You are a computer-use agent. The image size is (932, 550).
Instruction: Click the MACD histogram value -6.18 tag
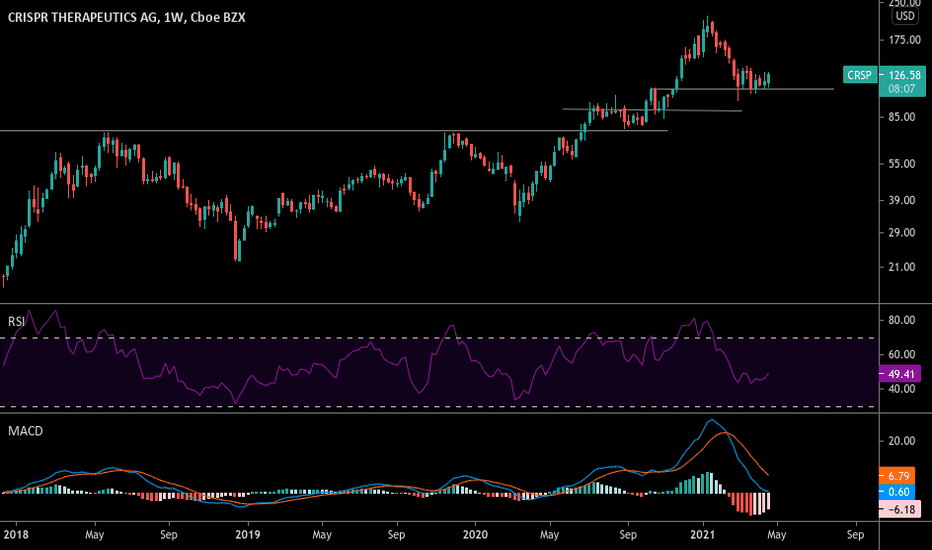[900, 510]
